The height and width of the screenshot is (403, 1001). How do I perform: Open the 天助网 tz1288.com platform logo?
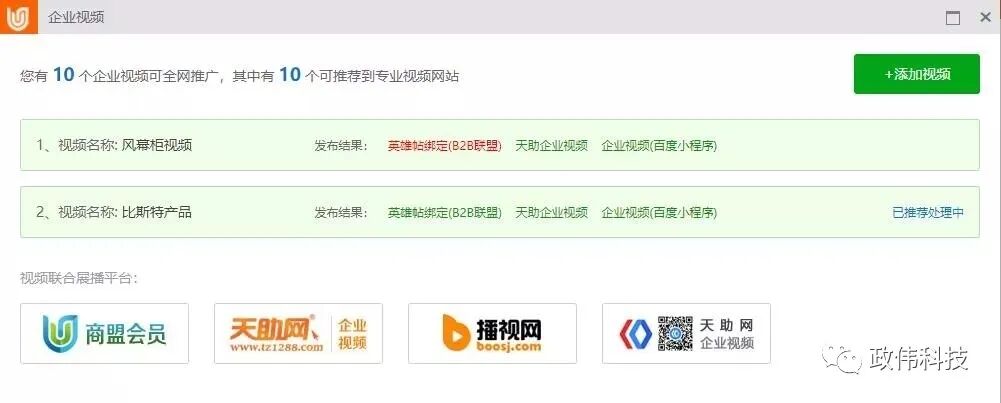pos(298,333)
